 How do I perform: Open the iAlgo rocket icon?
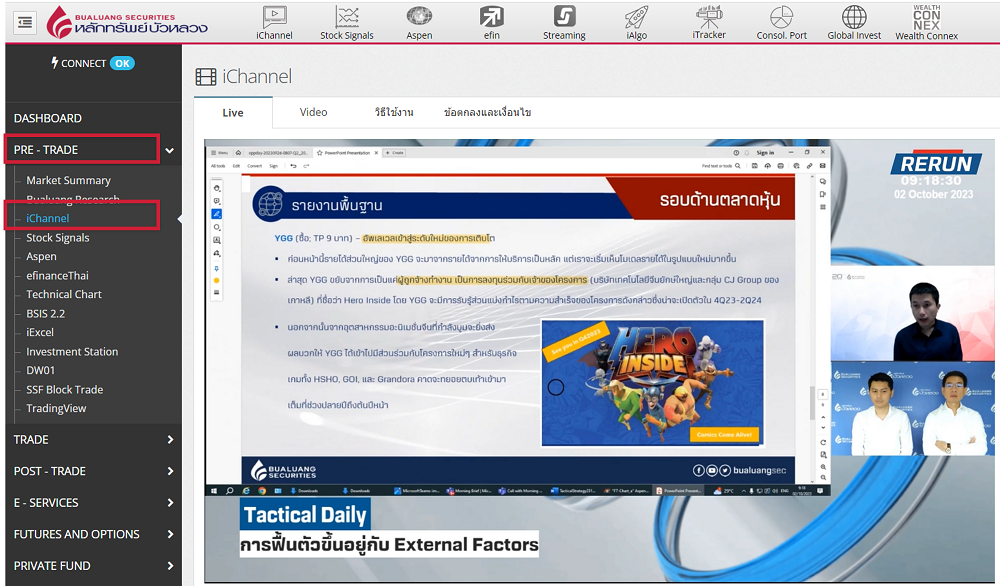click(x=636, y=23)
